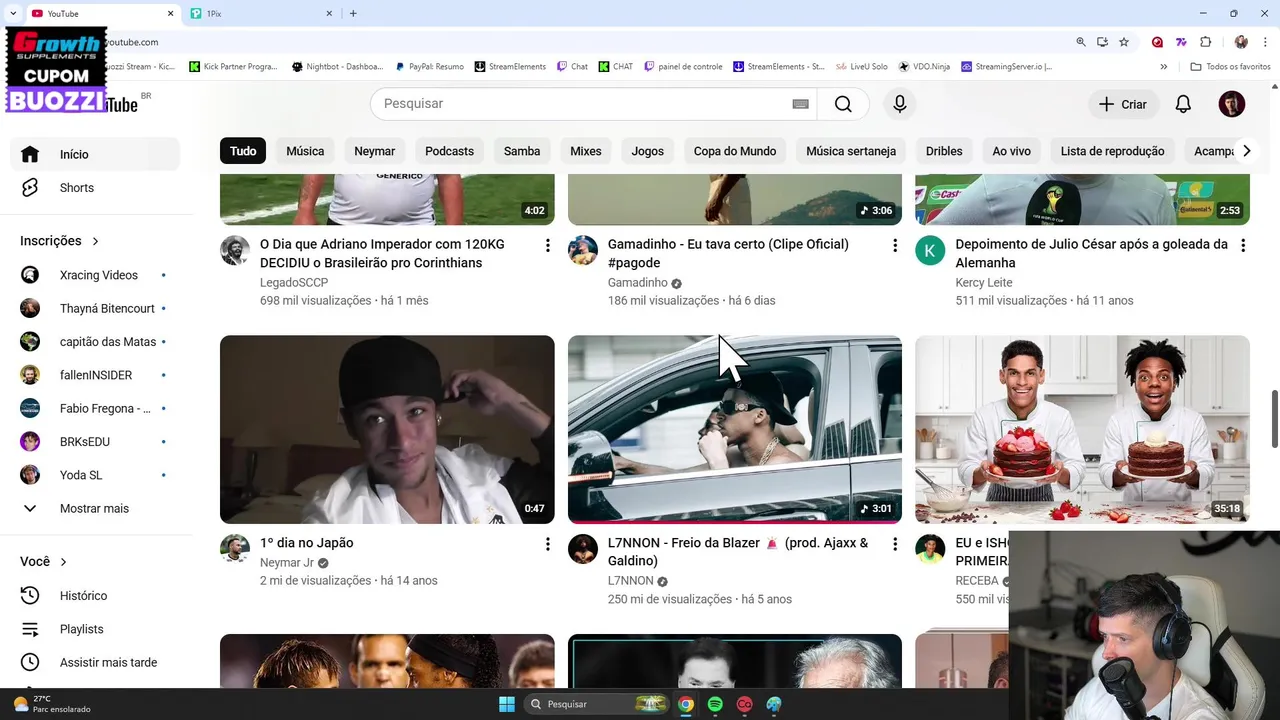Screen dimensions: 1280x720
Task: Click Neymar Jr channel avatar
Action: pos(235,549)
